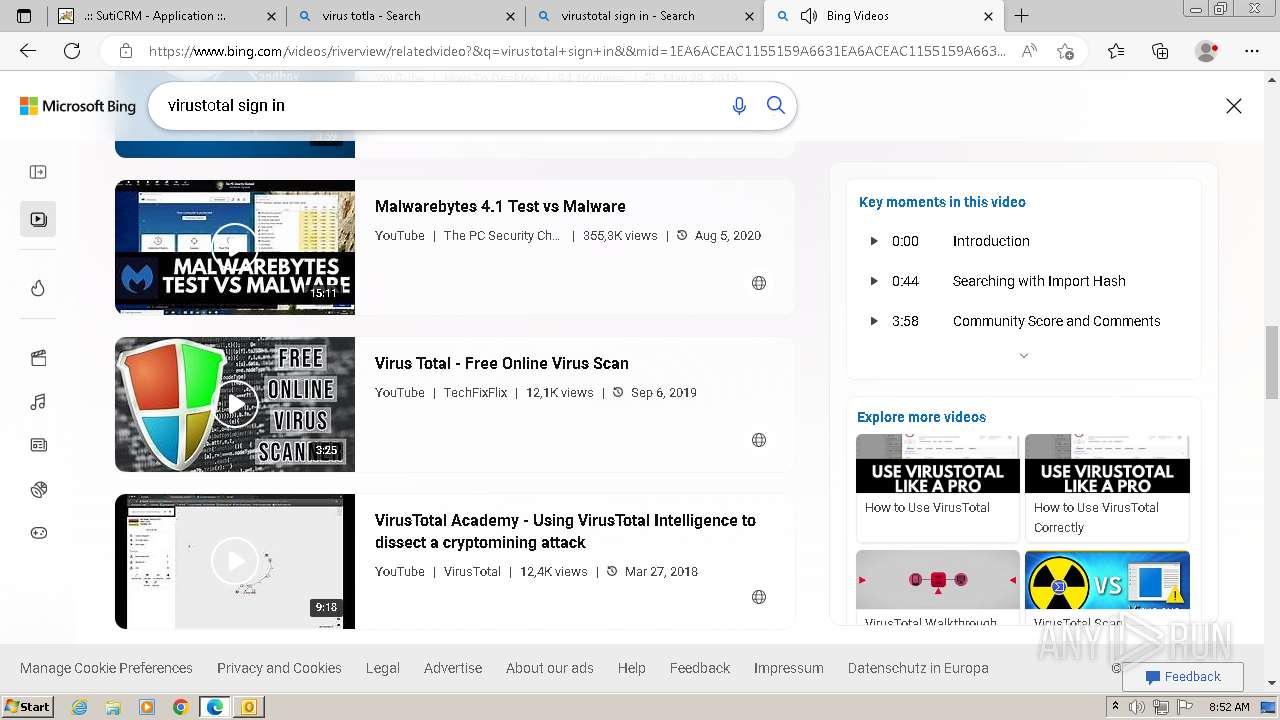Open Chrome from the taskbar
The width and height of the screenshot is (1280, 720).
180,707
